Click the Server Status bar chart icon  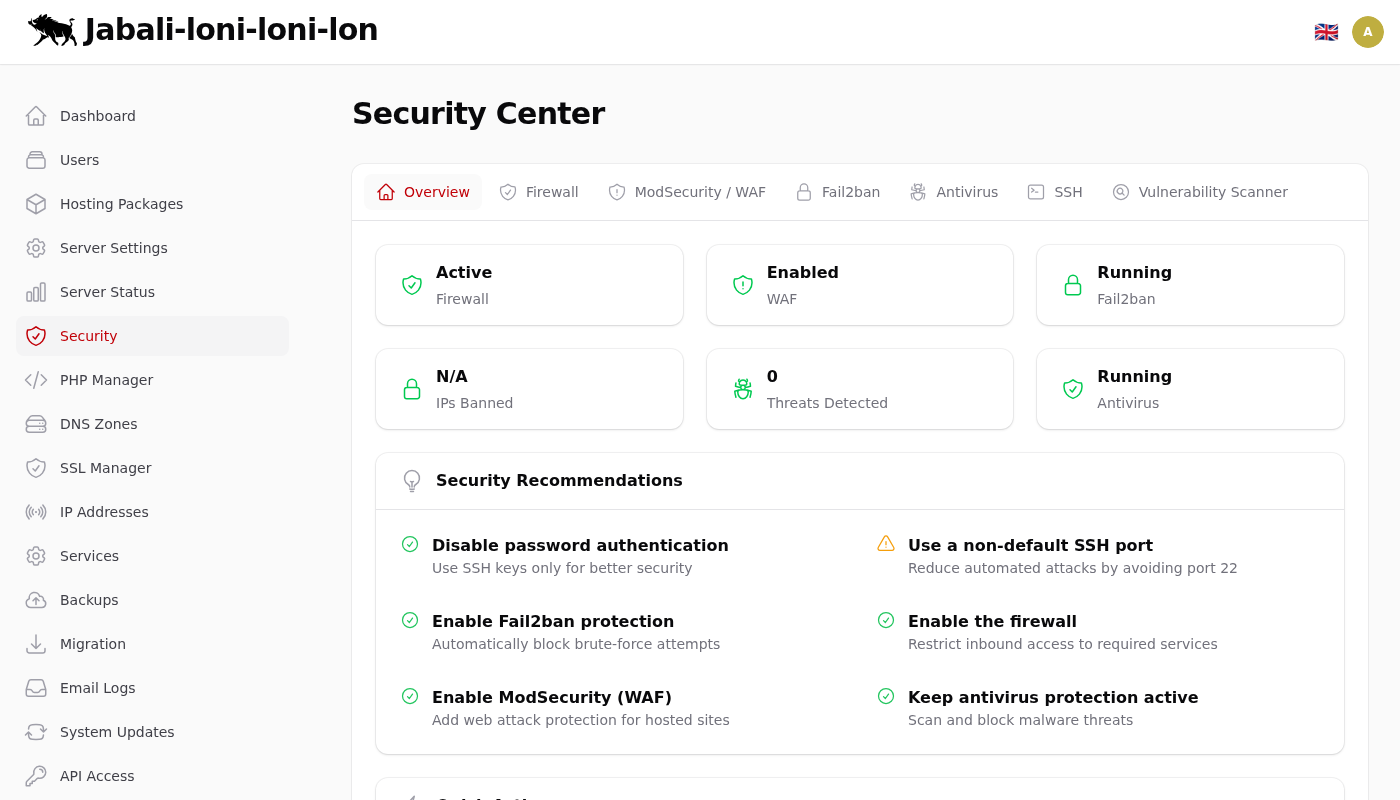pos(36,292)
